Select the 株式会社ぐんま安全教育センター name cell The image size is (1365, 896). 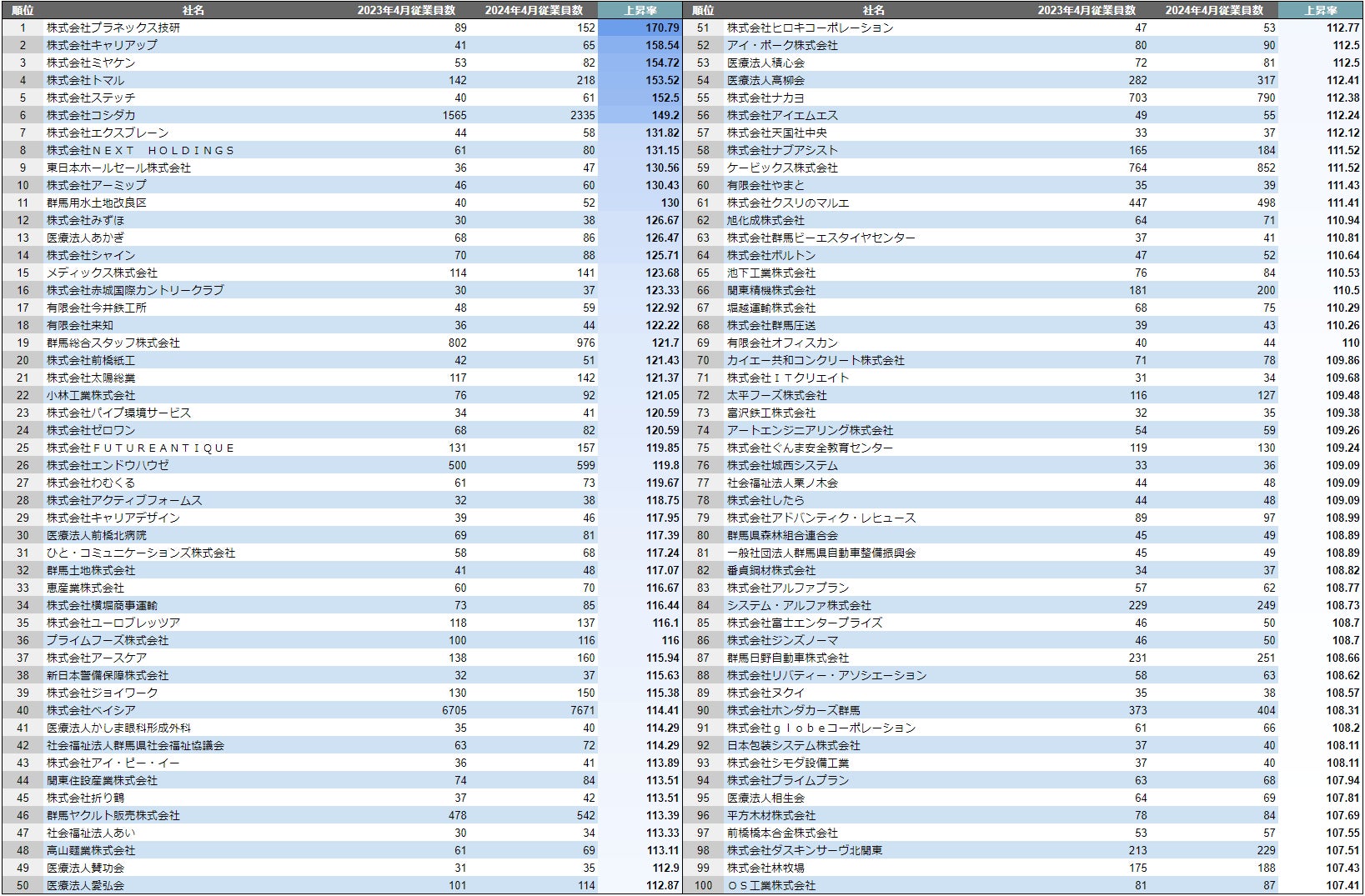[x=810, y=448]
